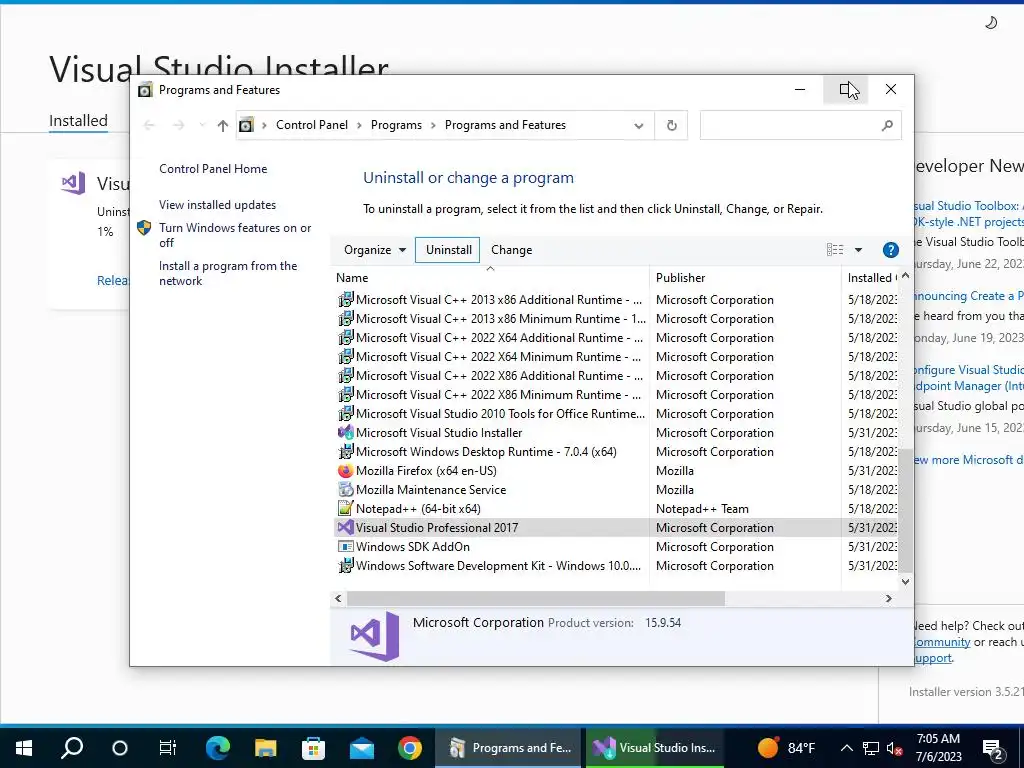
Task: Open Windows Start menu
Action: point(24,748)
